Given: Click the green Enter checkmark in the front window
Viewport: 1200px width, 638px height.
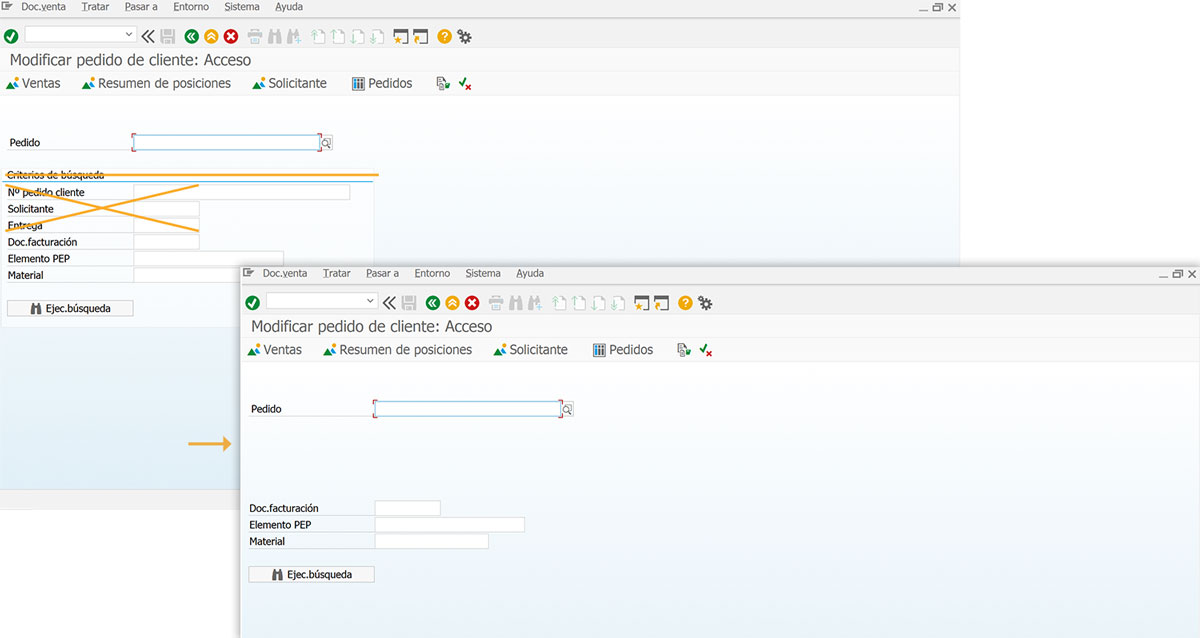Looking at the screenshot, I should click(252, 303).
